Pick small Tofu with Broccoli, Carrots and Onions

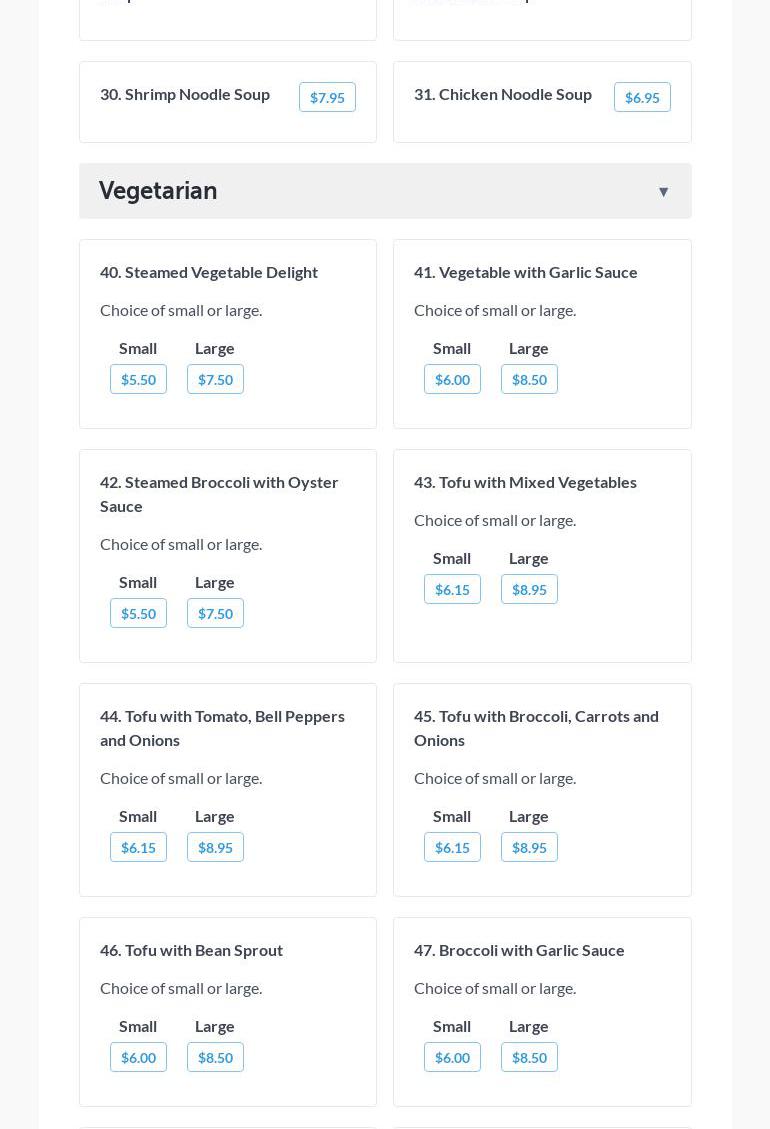[x=452, y=847]
